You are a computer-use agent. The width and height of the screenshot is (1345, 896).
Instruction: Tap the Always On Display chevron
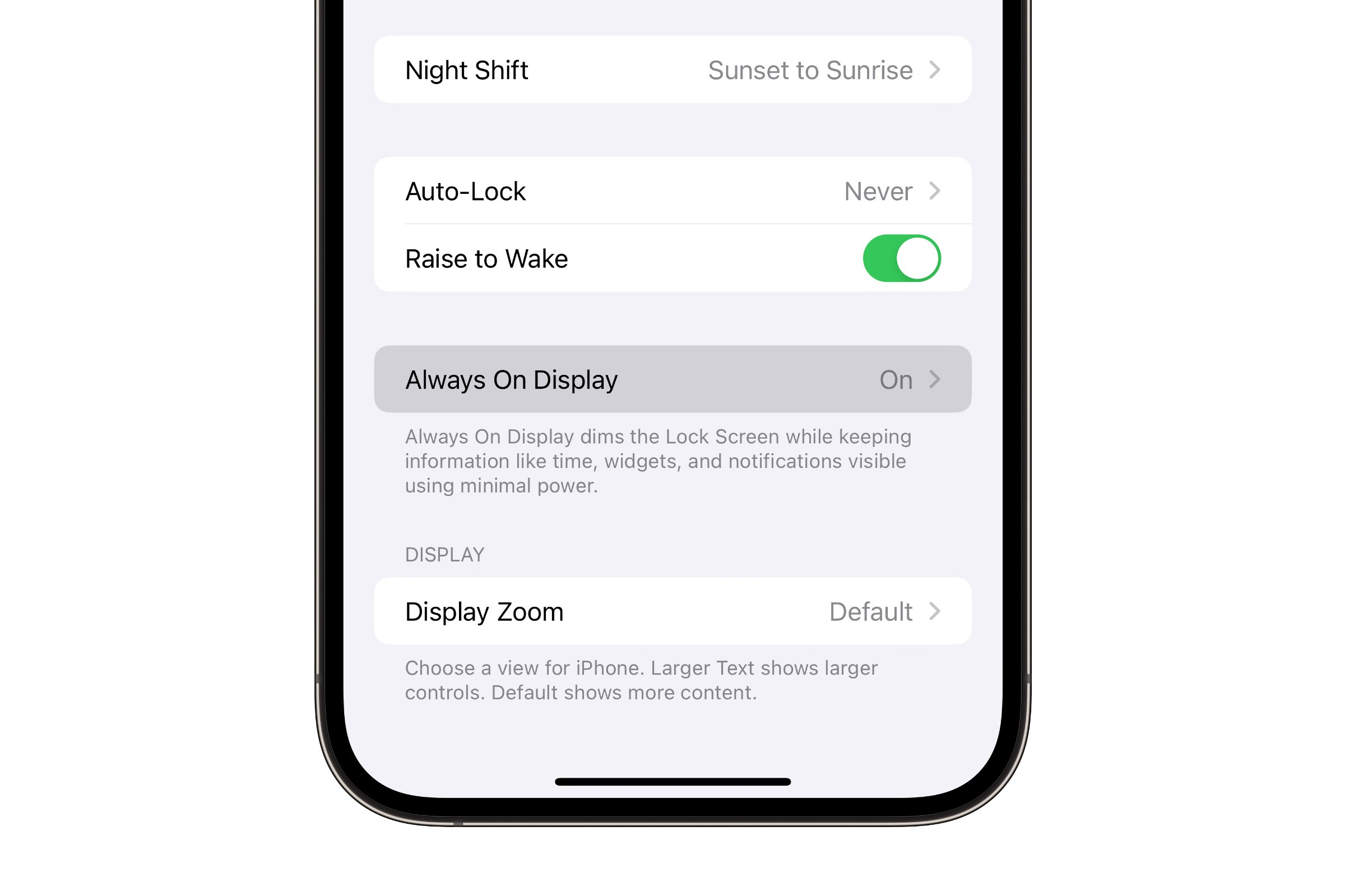click(937, 378)
